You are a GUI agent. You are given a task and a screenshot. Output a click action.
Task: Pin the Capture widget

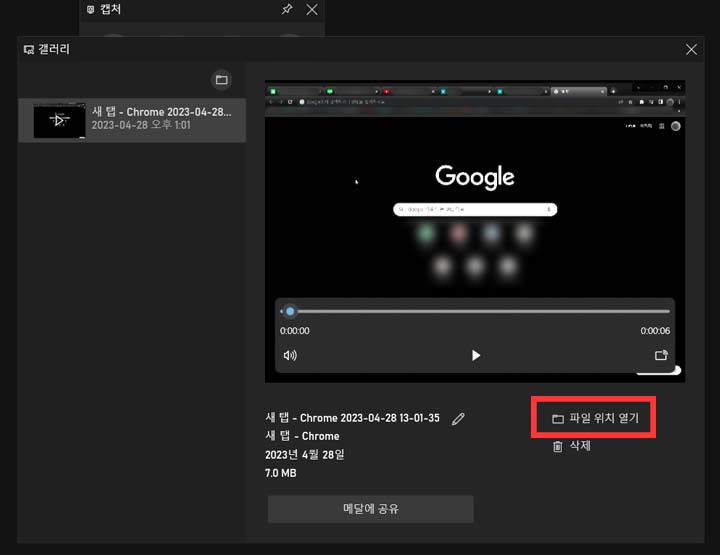click(287, 9)
